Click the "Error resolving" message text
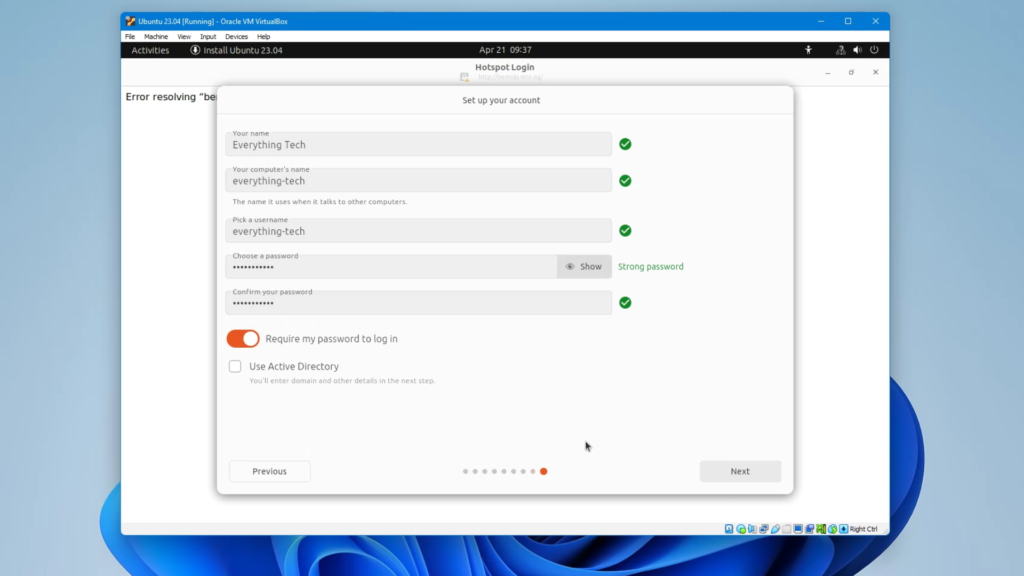Screen dimensions: 1024x576 171,97
